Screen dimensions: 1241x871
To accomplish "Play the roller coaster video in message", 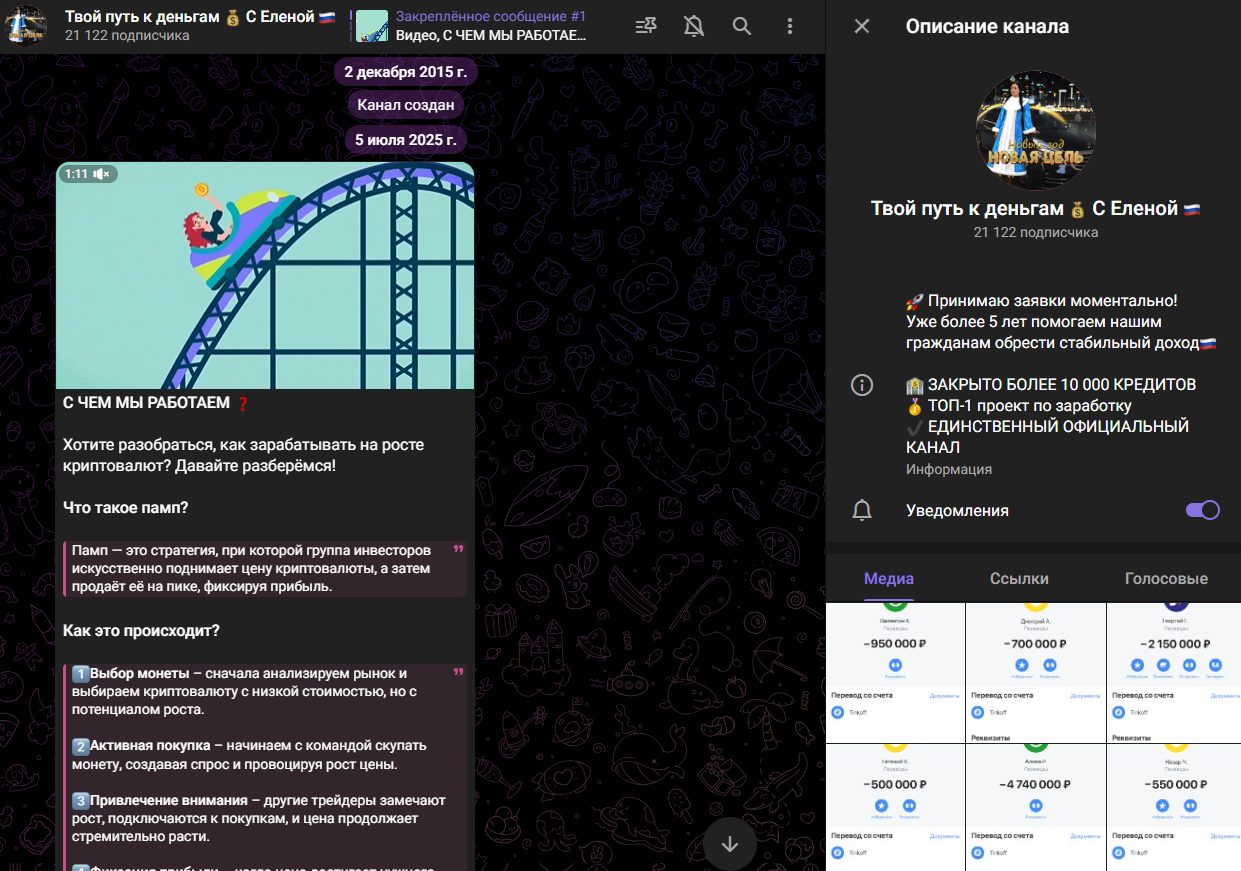I will [265, 276].
